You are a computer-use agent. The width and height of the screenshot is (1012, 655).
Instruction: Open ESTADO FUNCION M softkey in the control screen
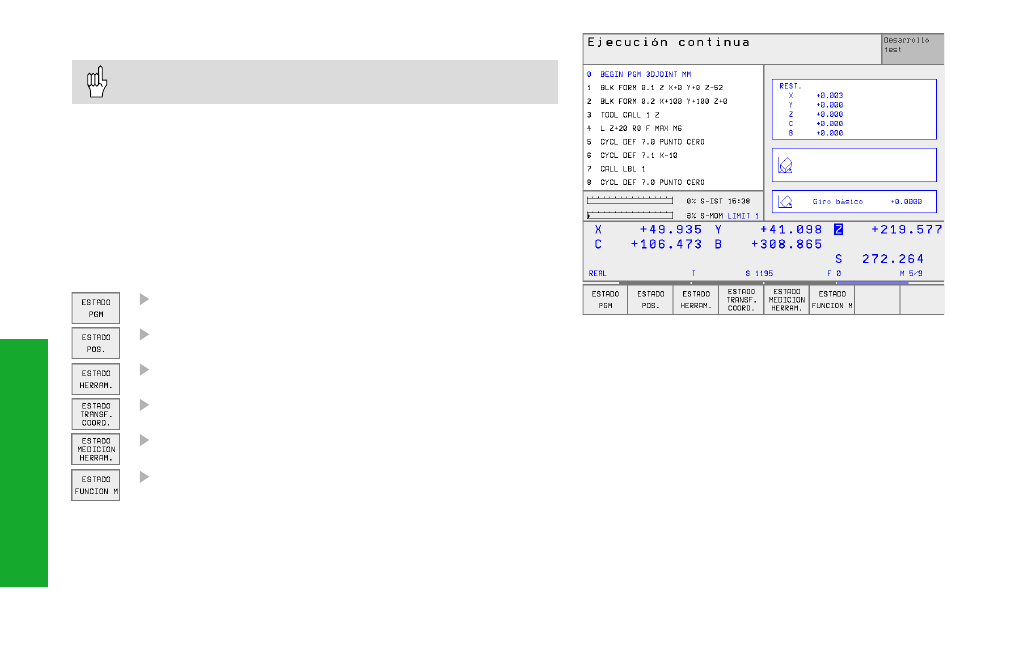pos(832,299)
